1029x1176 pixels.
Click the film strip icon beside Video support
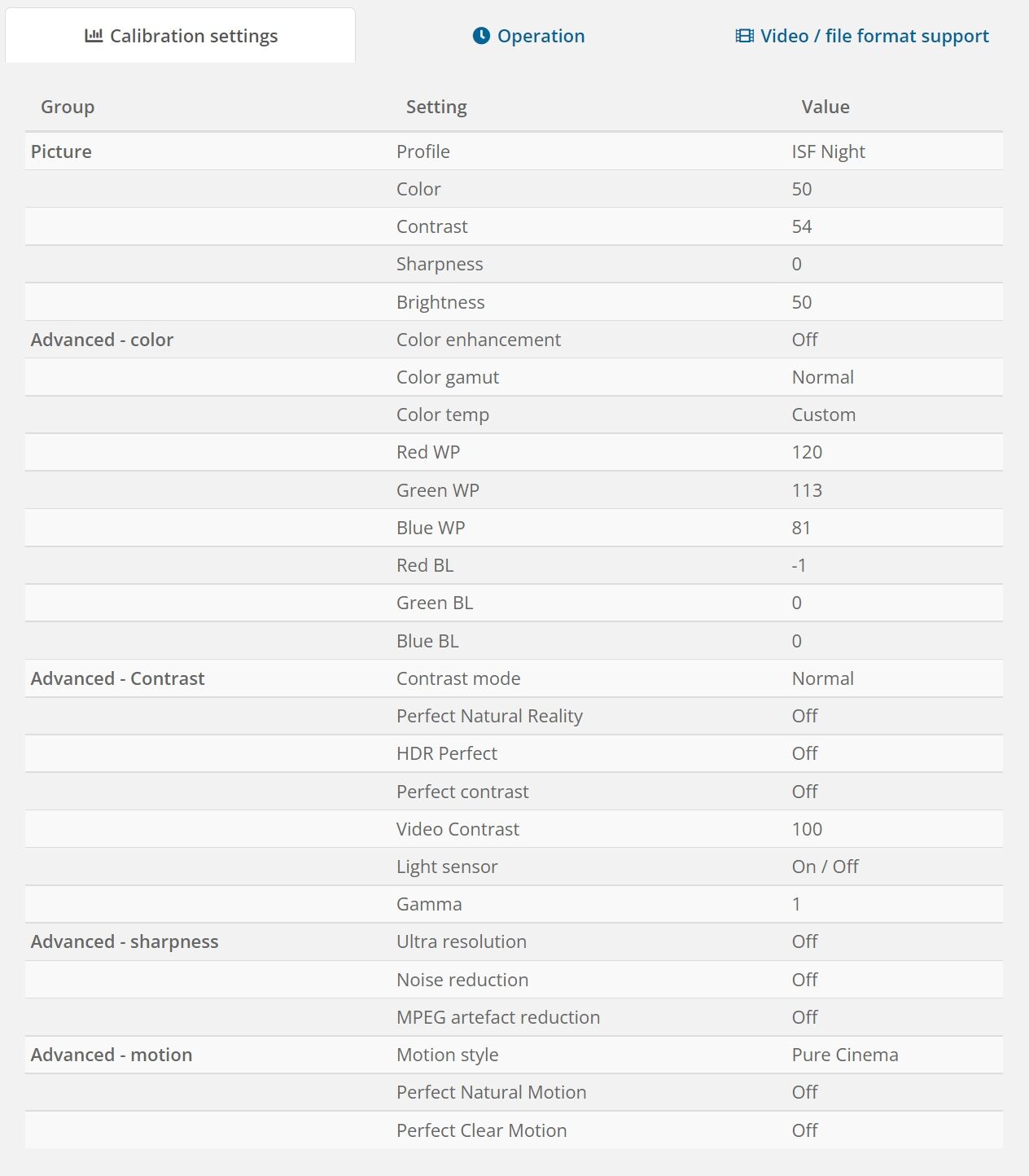point(744,36)
